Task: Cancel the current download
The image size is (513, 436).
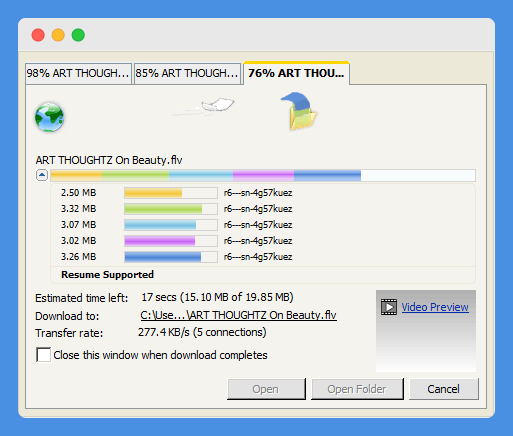Action: click(x=444, y=389)
